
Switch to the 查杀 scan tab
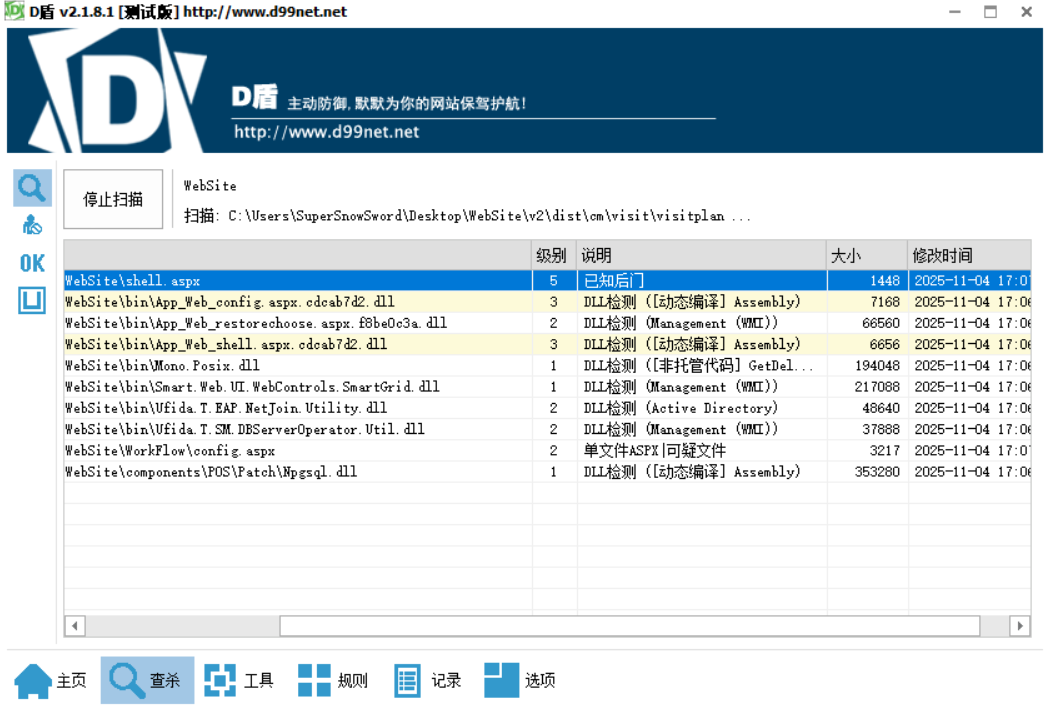[x=147, y=681]
